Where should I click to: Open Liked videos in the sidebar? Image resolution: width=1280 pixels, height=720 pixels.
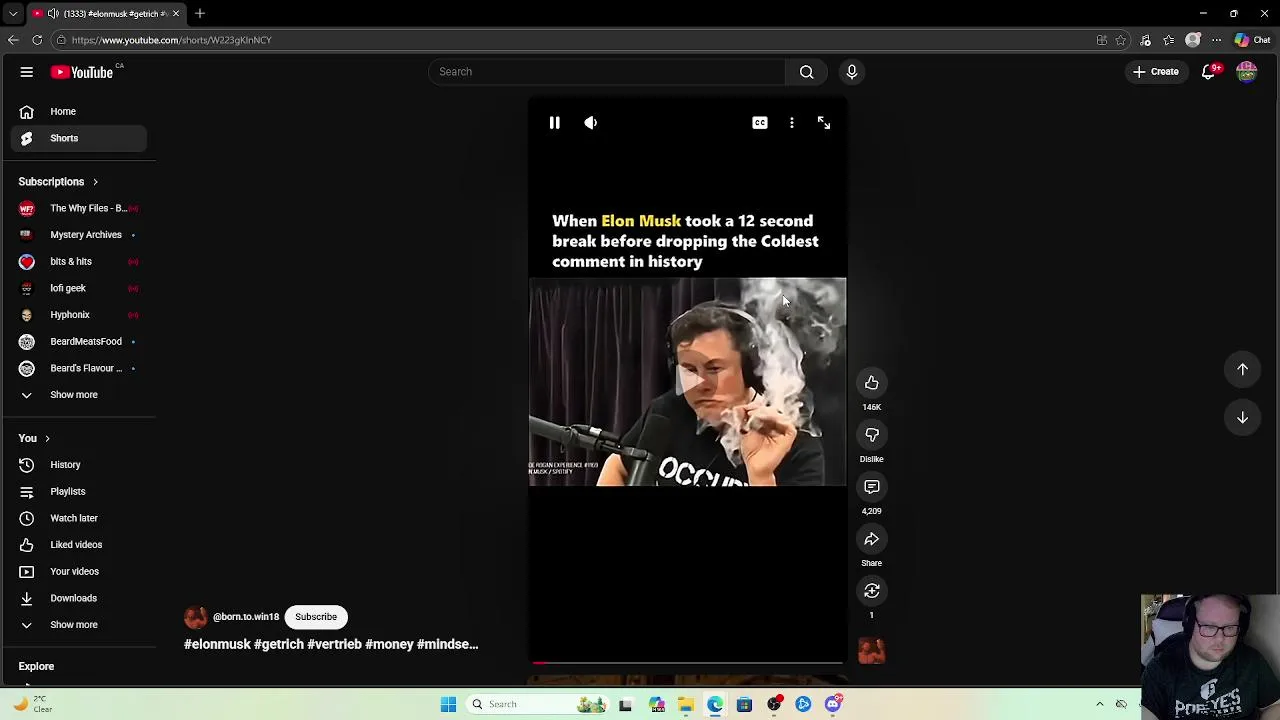click(79, 545)
